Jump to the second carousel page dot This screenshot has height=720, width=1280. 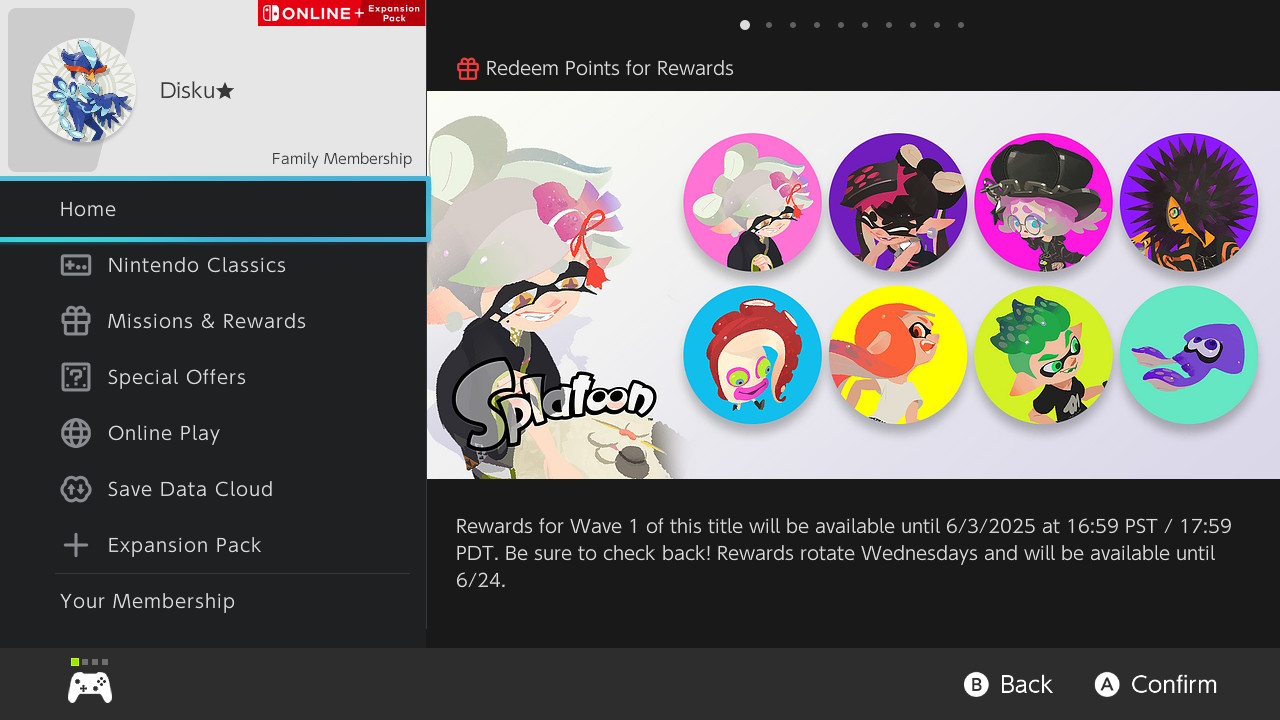click(769, 25)
